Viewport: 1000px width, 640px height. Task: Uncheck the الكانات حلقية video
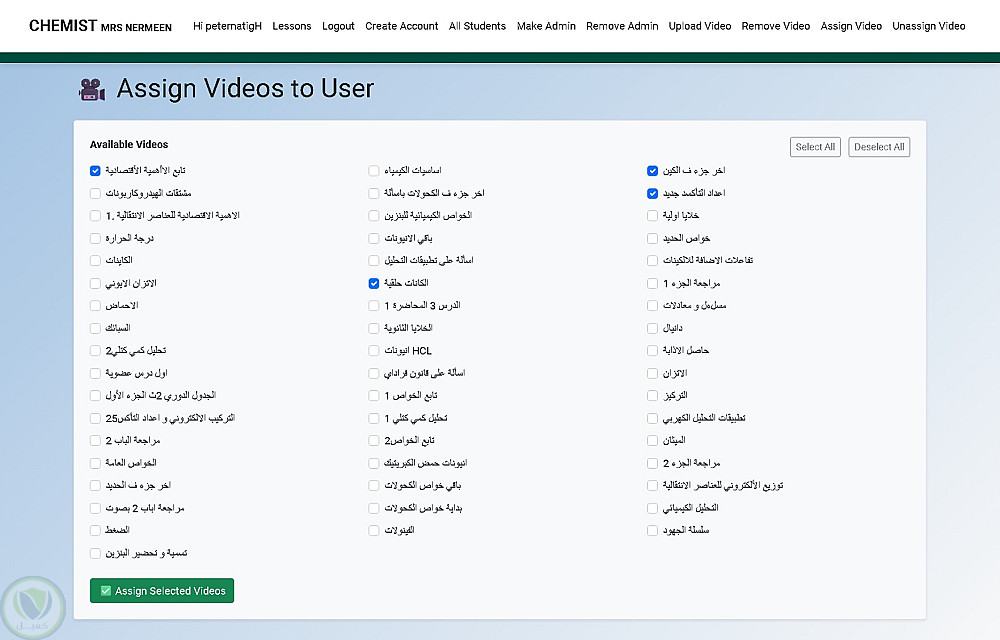coord(374,283)
